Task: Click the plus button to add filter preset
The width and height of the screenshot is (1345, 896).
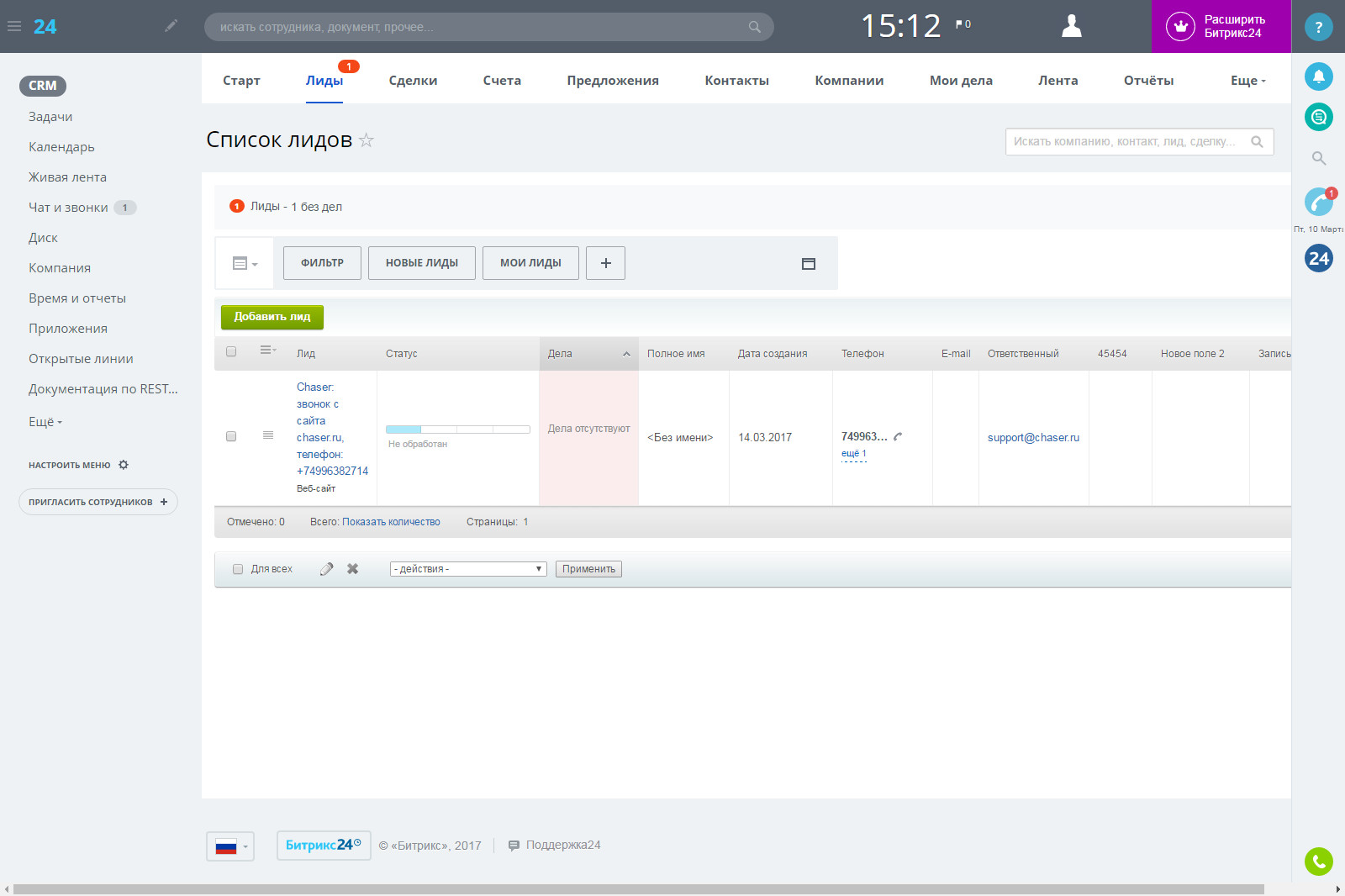Action: click(x=605, y=263)
